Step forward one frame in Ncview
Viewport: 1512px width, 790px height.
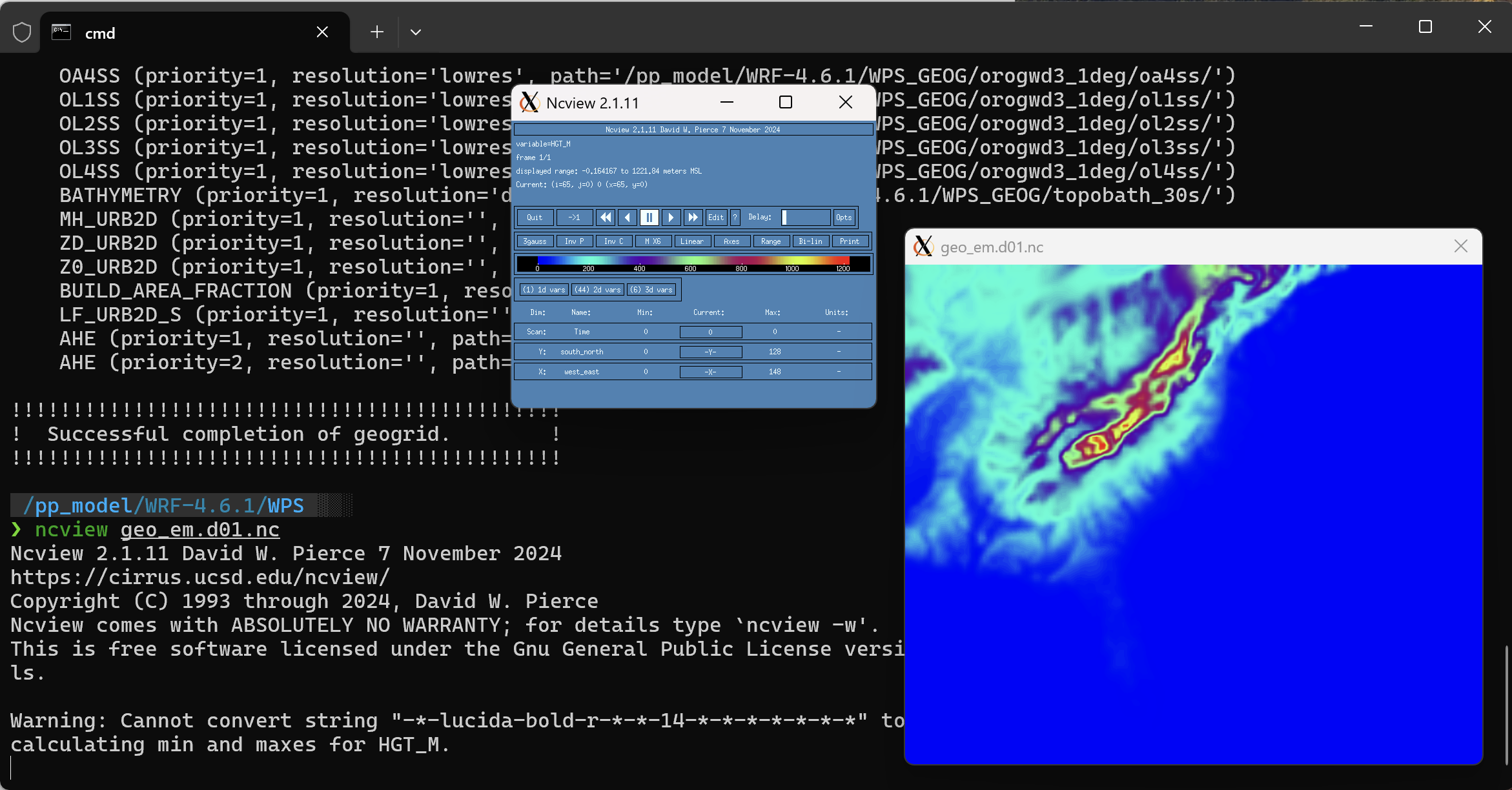[x=671, y=218]
